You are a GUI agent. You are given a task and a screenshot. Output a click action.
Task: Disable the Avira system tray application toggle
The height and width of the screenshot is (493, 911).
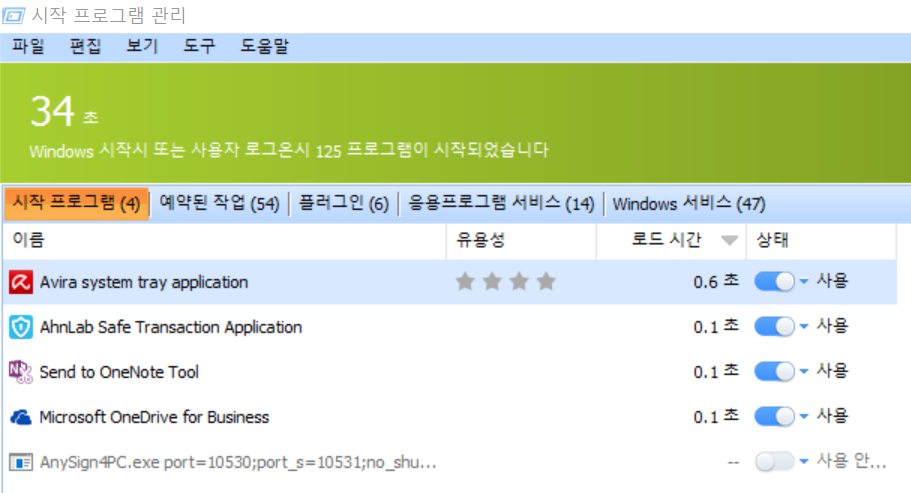(x=774, y=282)
